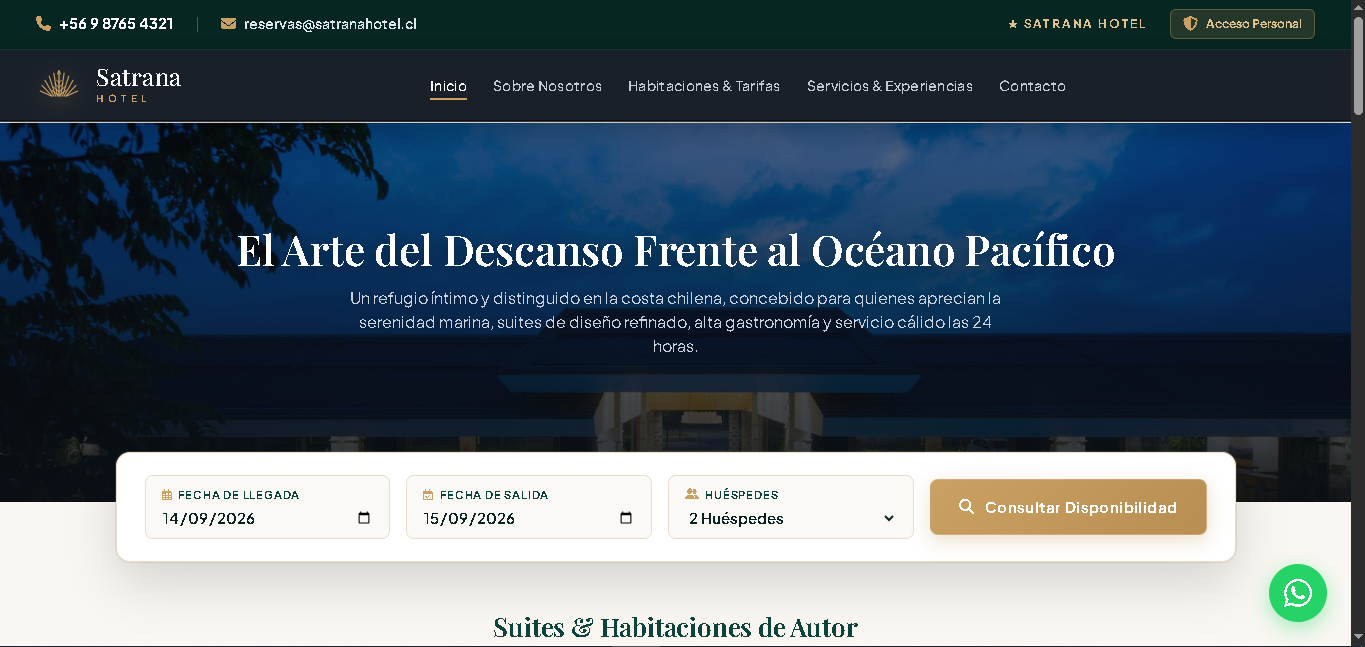This screenshot has height=647, width=1365.
Task: Click the star icon next to SATRANA HOTEL
Action: pyautogui.click(x=1013, y=24)
